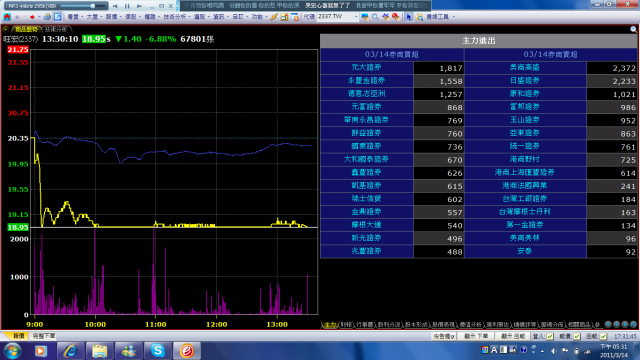Click the 顯示下單 button
640x360 pixels.
[x=476, y=336]
